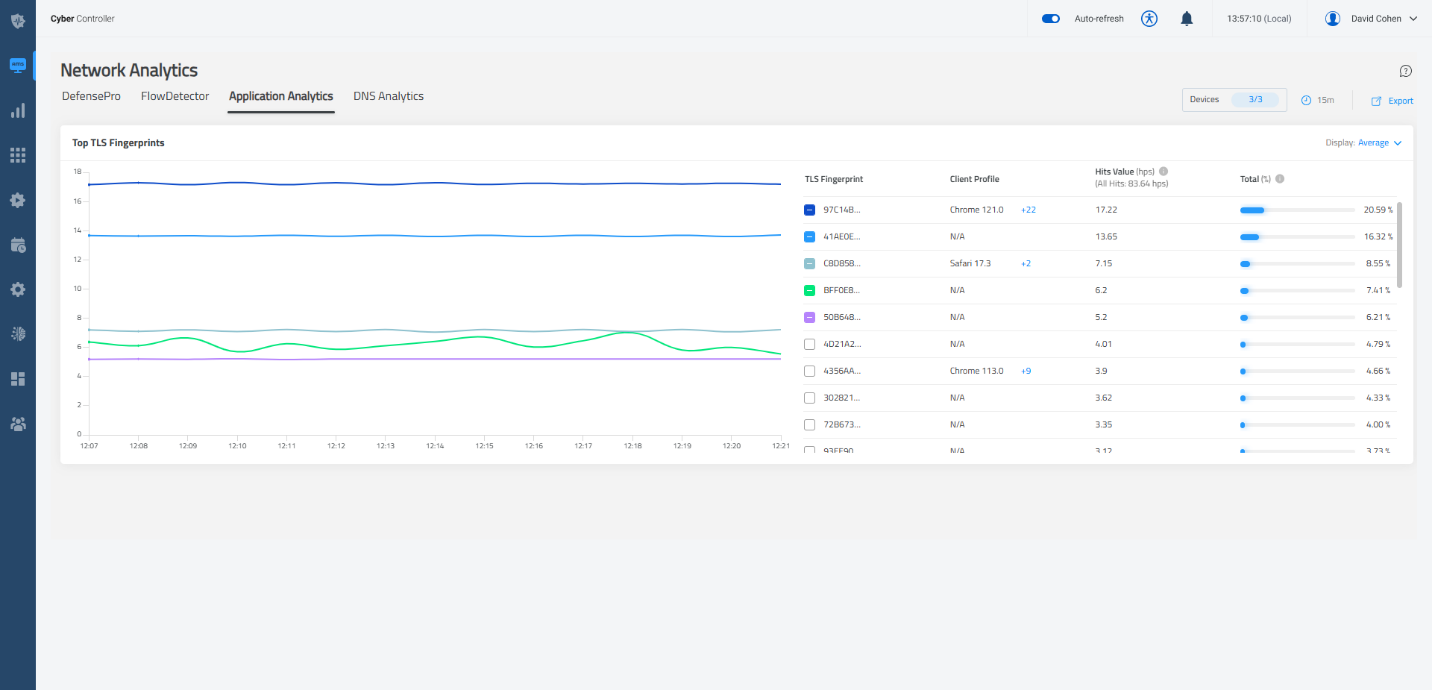Screen dimensions: 1432x690
Task: Open the Display Average dropdown
Action: pyautogui.click(x=1378, y=143)
